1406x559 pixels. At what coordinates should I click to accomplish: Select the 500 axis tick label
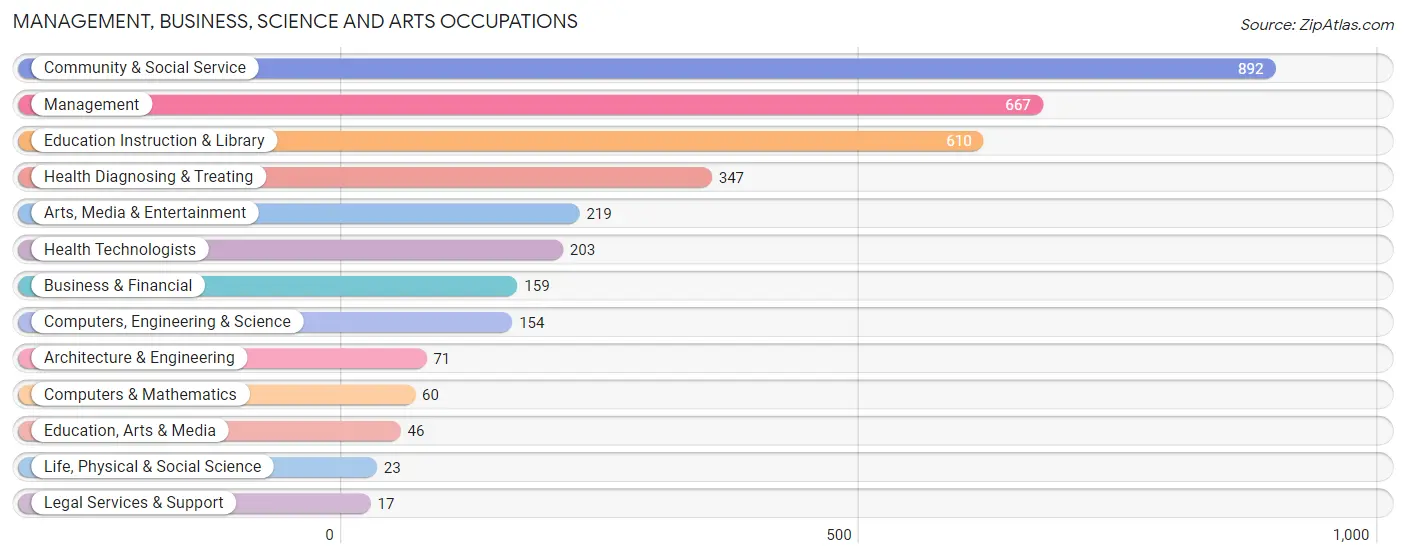(839, 535)
